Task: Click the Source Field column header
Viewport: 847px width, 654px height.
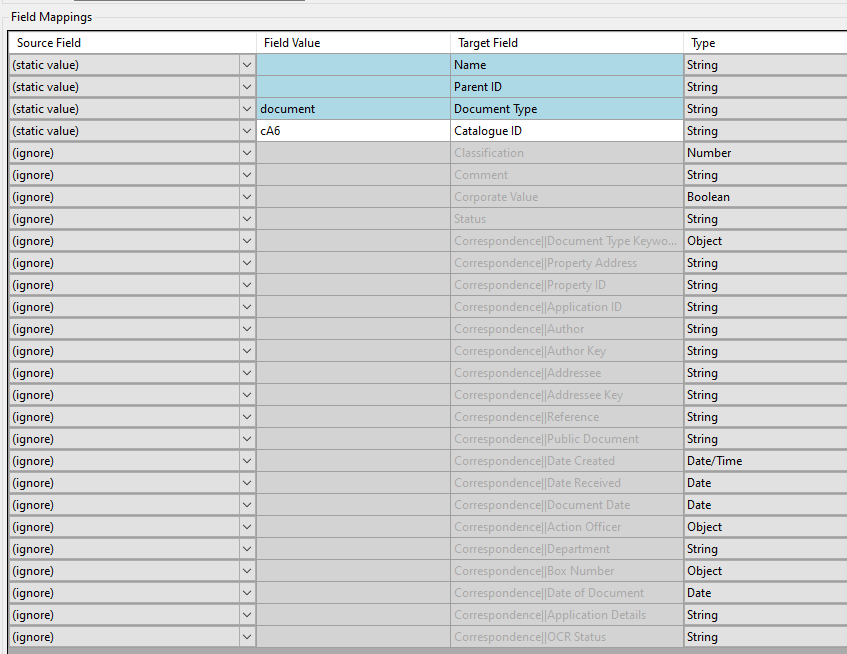Action: tap(130, 43)
